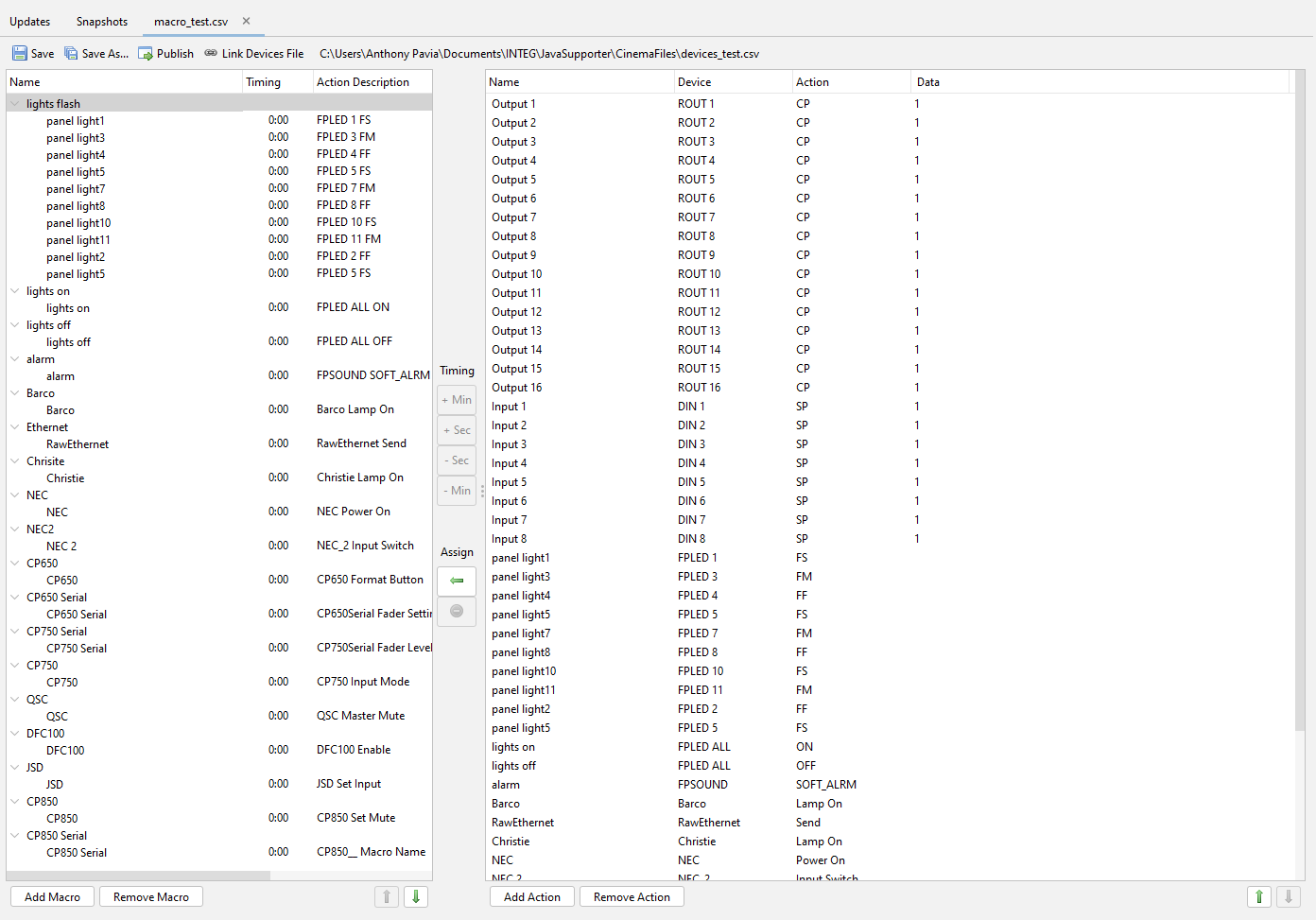
Task: Click the gray unassign circle button
Action: click(457, 611)
